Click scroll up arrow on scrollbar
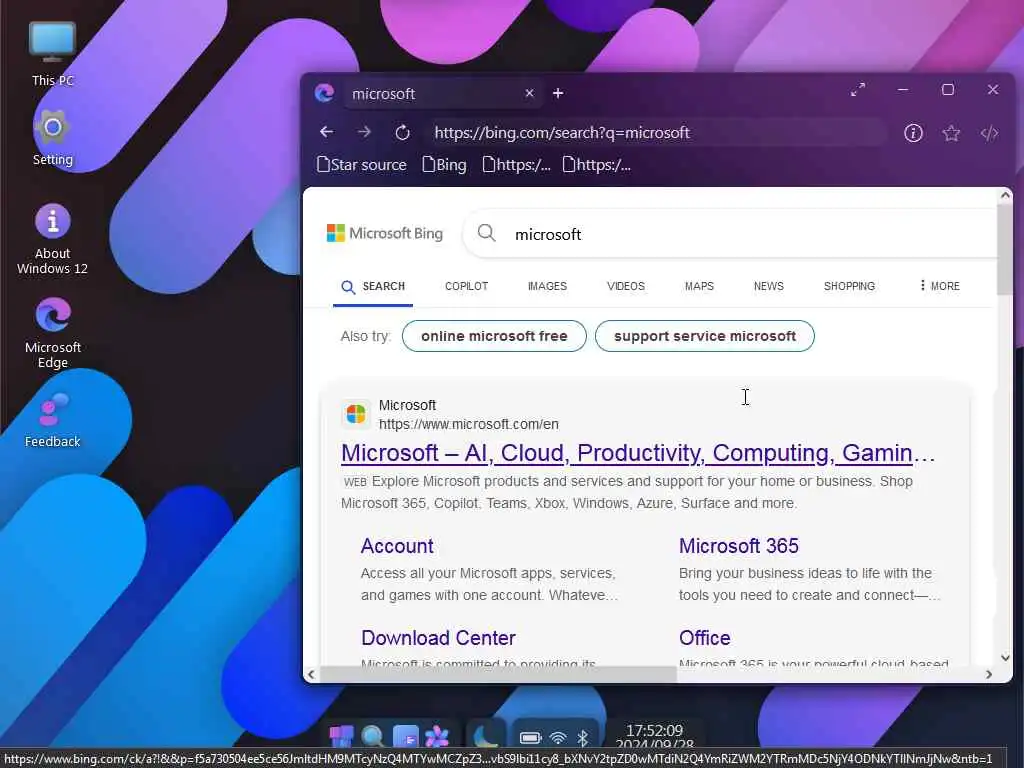This screenshot has width=1024, height=768. (x=1005, y=195)
